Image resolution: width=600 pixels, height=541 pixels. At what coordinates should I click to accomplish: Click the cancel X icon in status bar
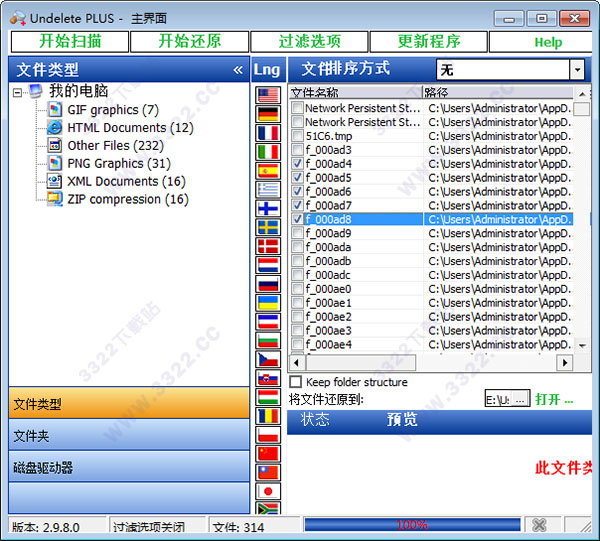coord(539,525)
